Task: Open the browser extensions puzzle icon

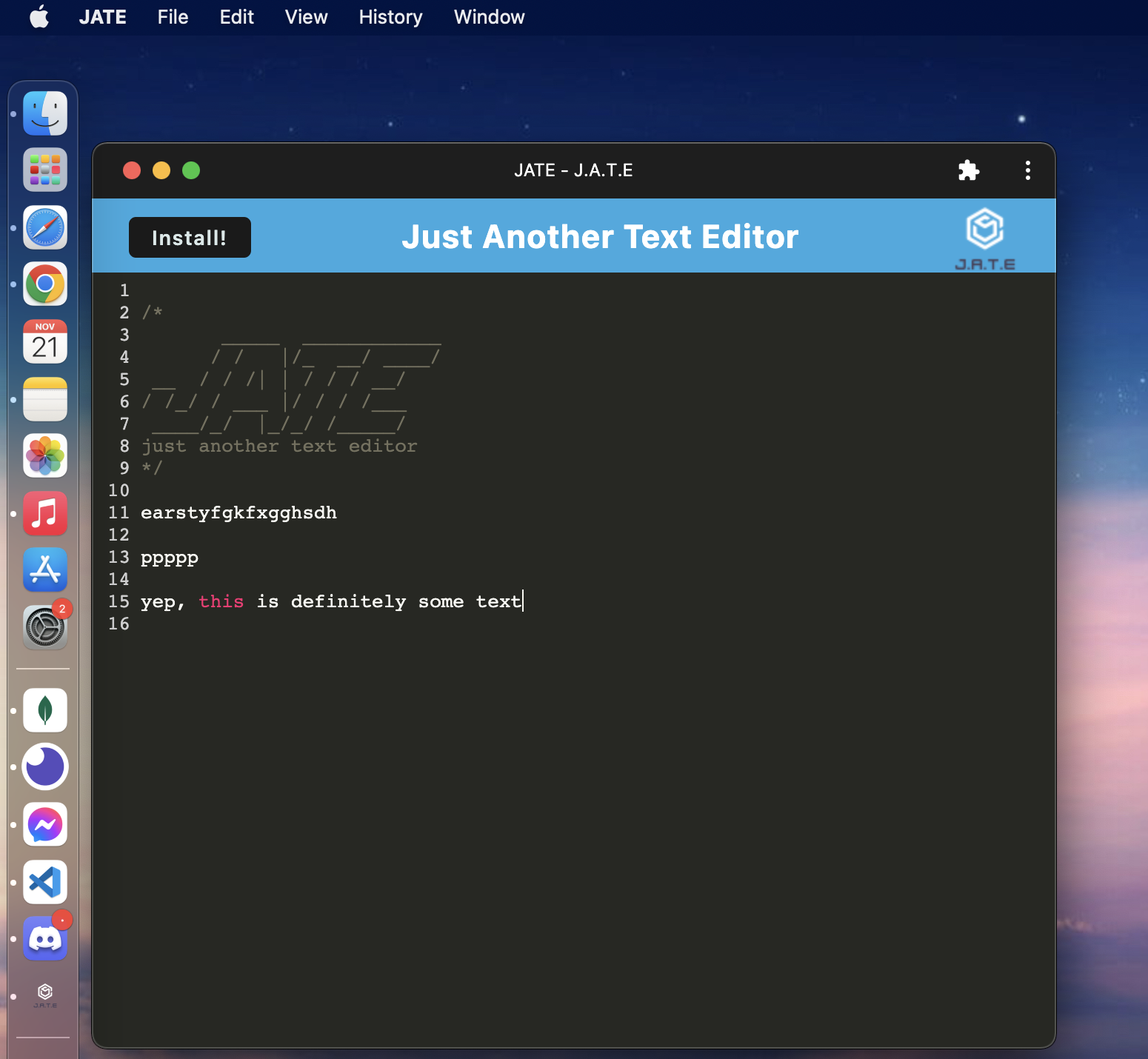Action: coord(969,170)
